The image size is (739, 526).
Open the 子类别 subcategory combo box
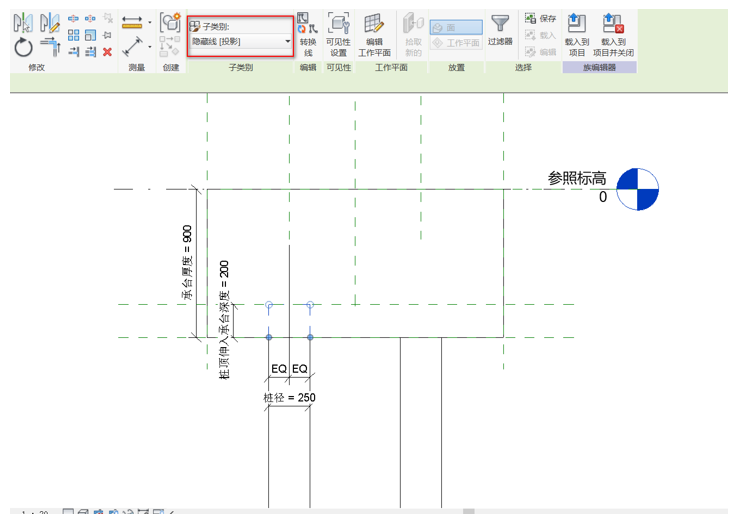[x=241, y=41]
